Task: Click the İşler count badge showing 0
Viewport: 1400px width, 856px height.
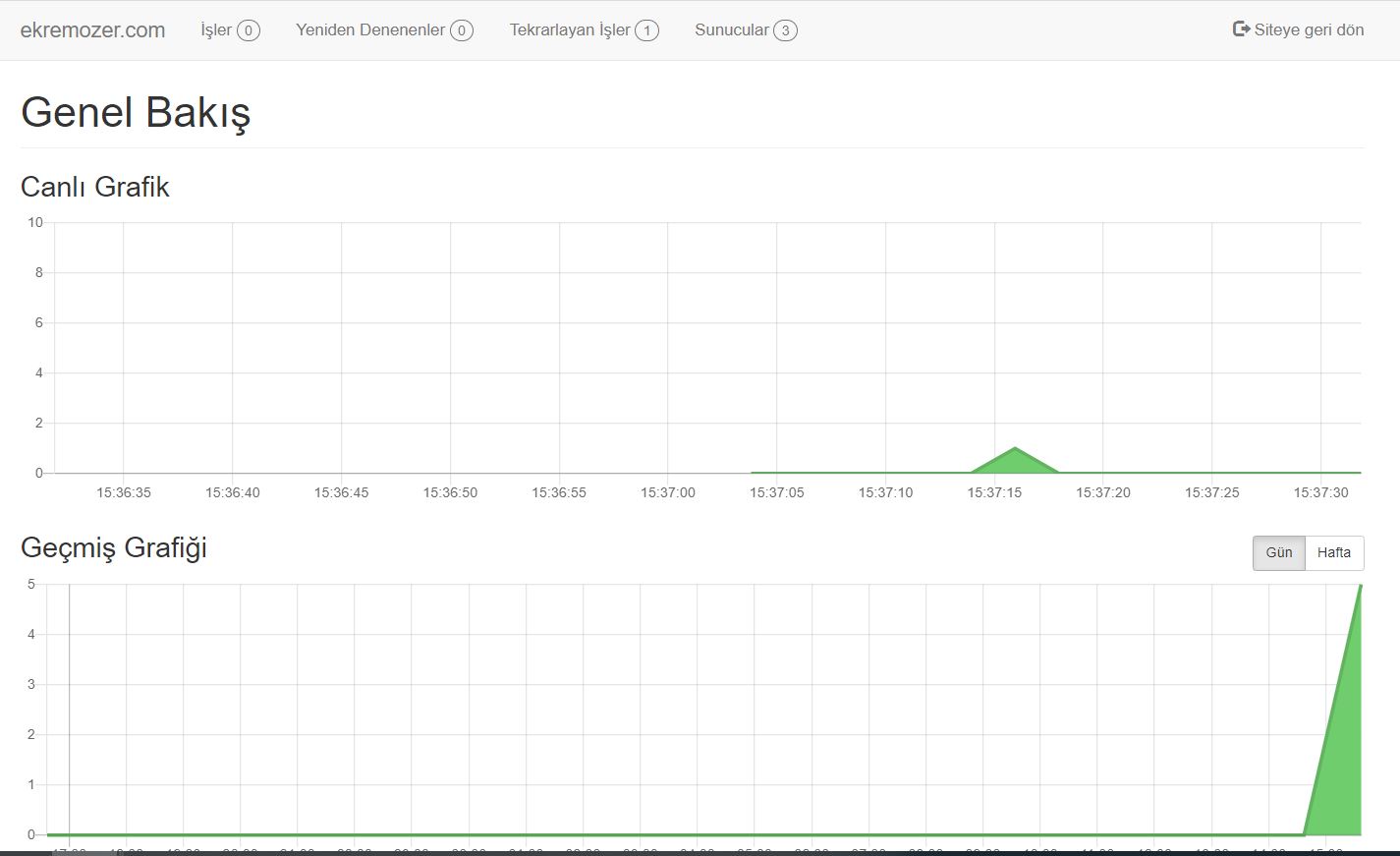Action: (249, 30)
